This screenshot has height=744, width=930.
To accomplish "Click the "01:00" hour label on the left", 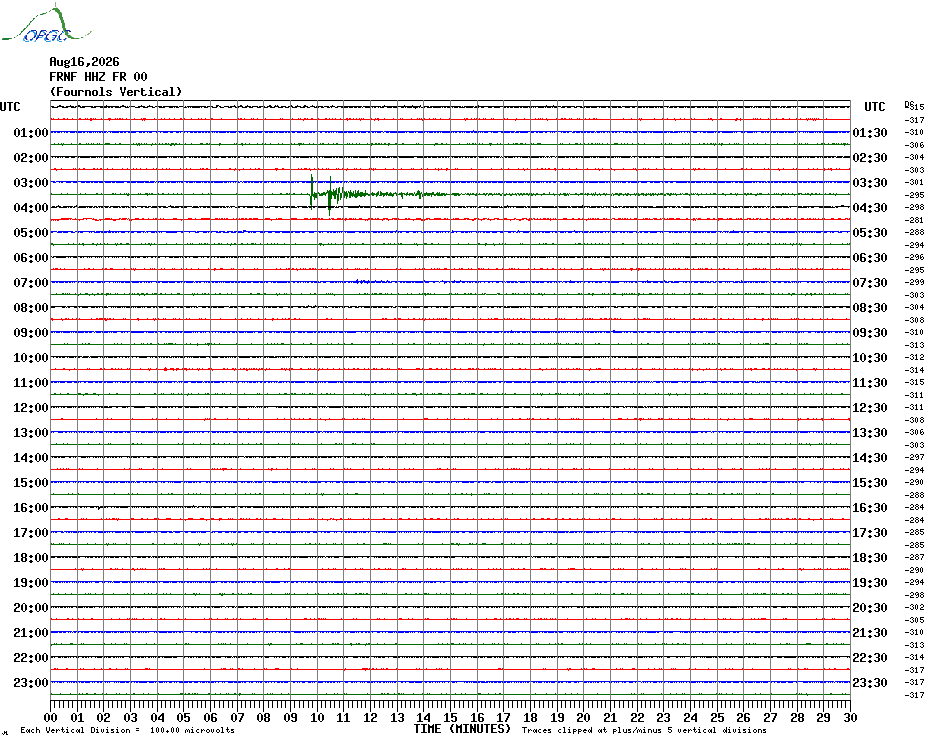I will click(x=31, y=132).
